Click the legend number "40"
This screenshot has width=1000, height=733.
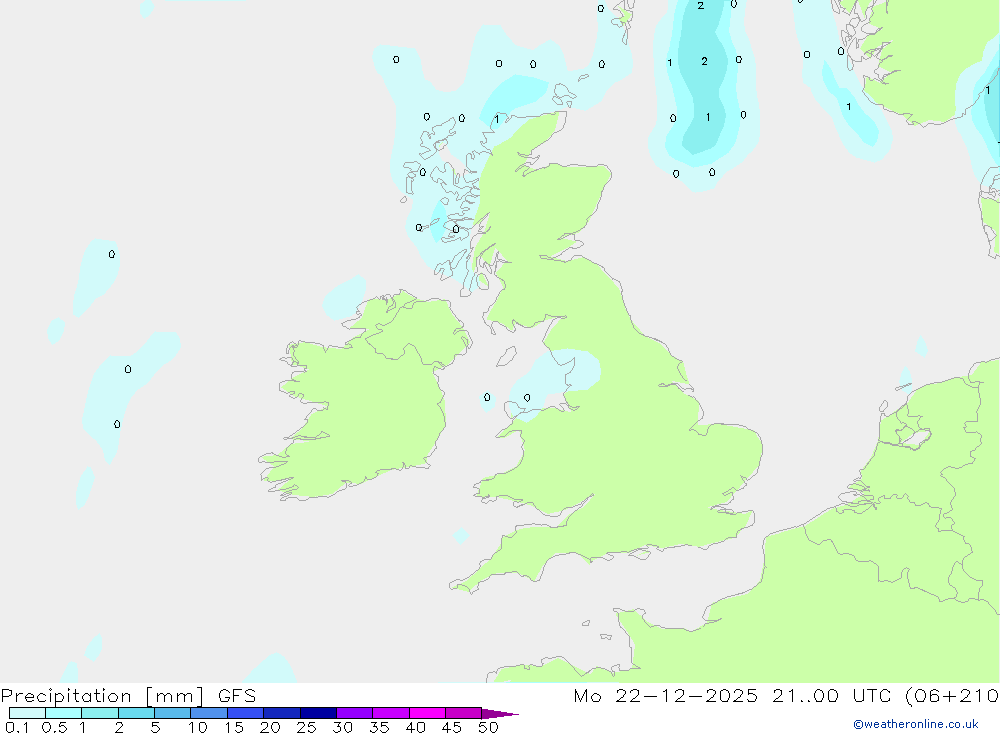pos(416,727)
